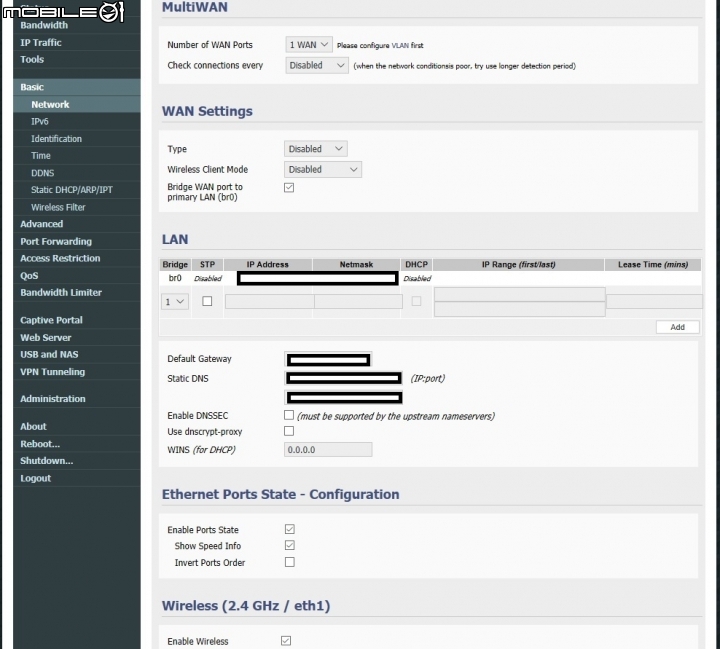The width and height of the screenshot is (720, 649).
Task: Open the QoS section
Action: click(x=29, y=276)
